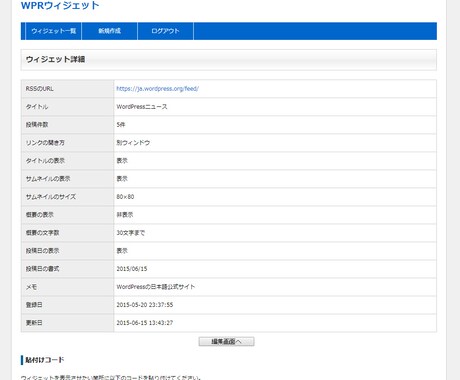Click the 登録日 row label
This screenshot has height=380, width=460.
pyautogui.click(x=34, y=305)
